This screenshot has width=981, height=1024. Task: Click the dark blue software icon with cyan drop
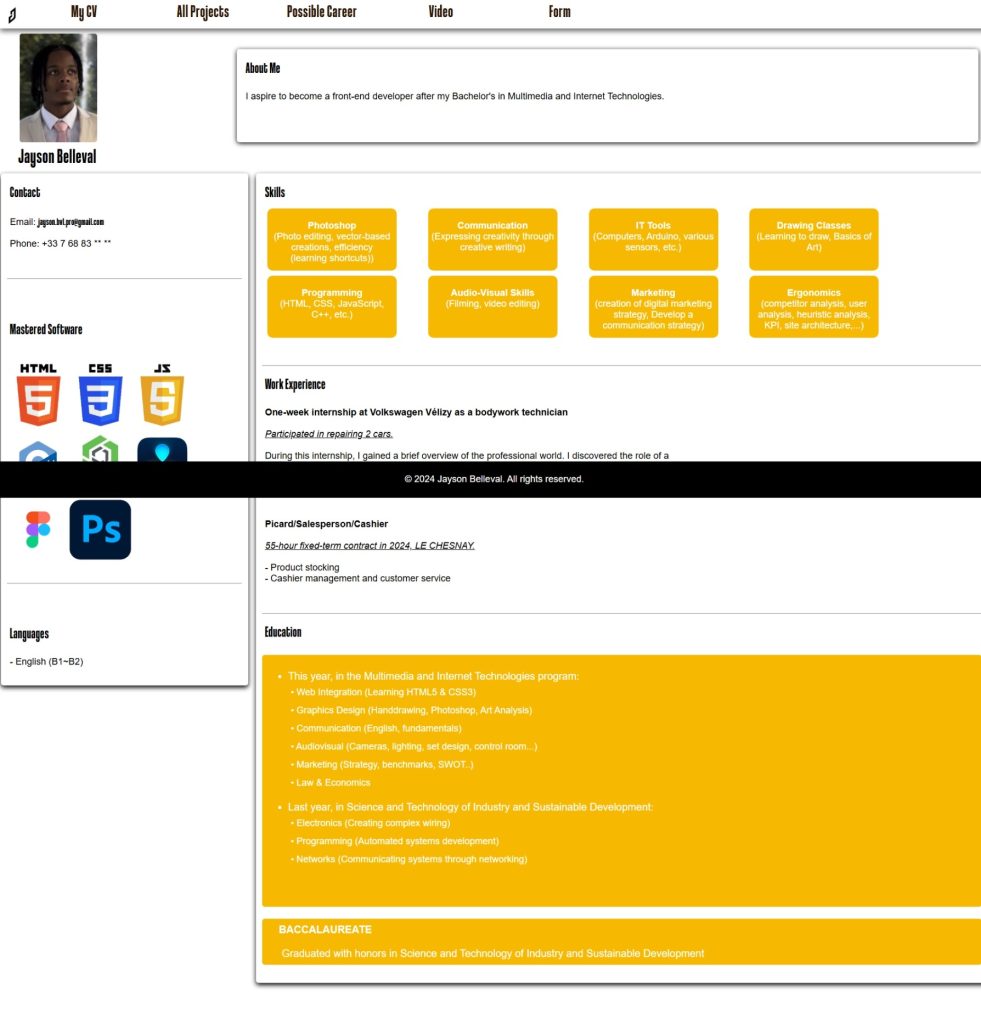tap(162, 450)
